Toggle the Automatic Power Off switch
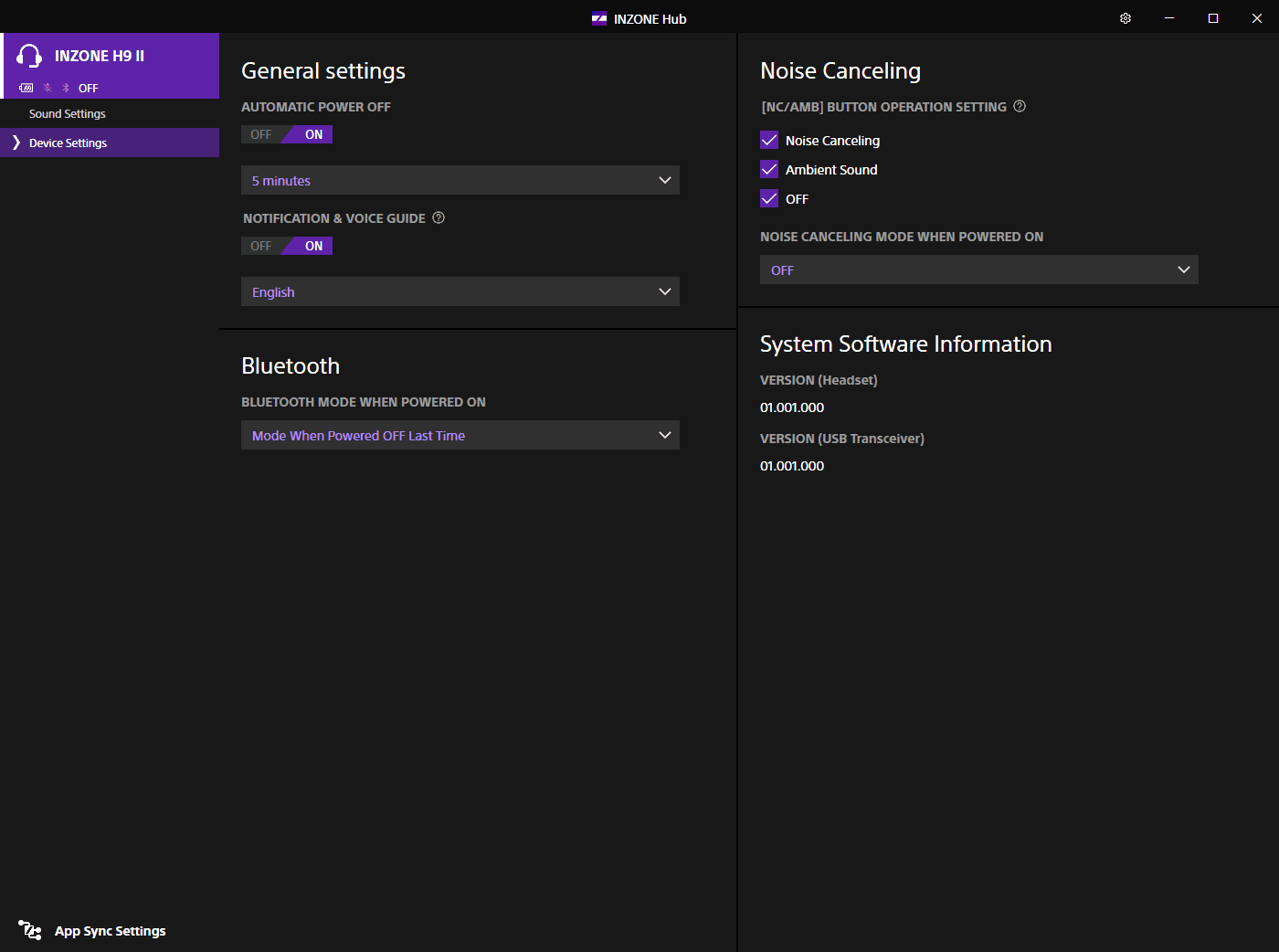The width and height of the screenshot is (1279, 952). pos(287,134)
